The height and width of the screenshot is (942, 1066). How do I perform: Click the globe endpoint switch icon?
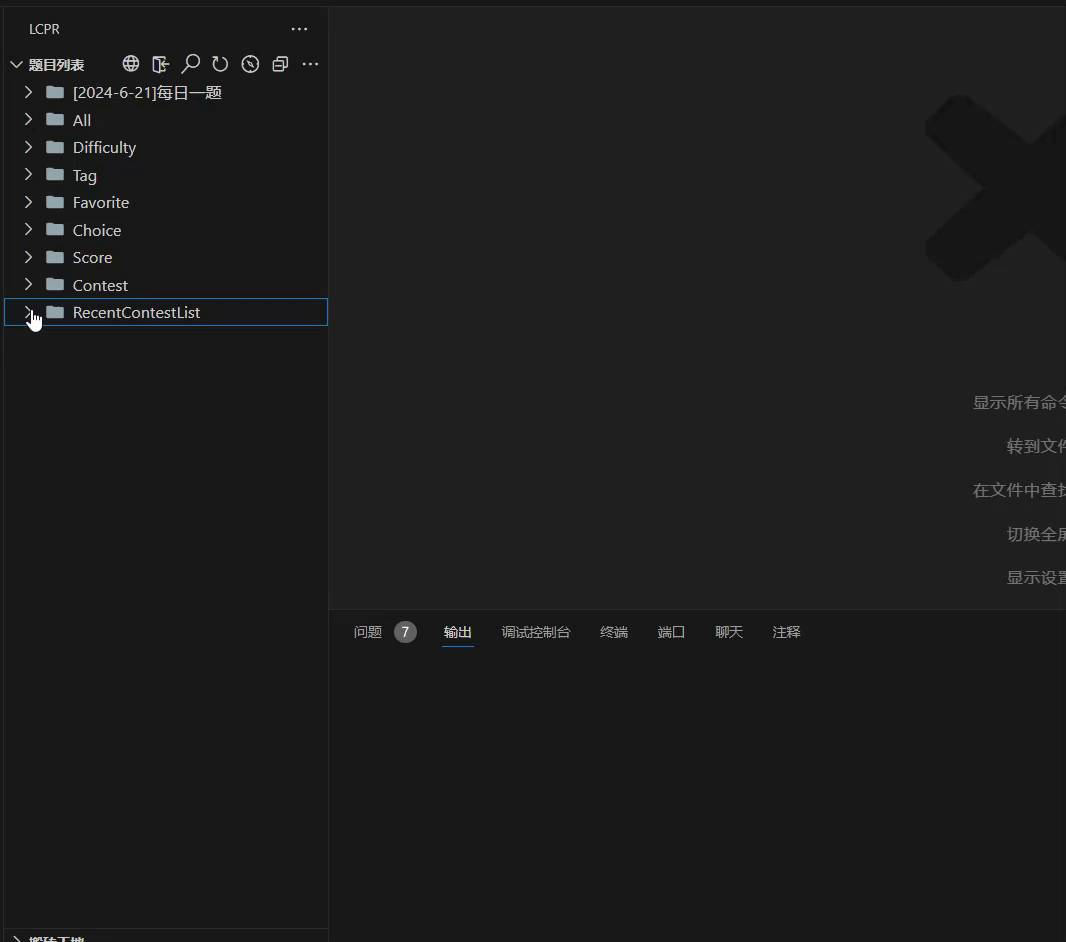(x=131, y=64)
